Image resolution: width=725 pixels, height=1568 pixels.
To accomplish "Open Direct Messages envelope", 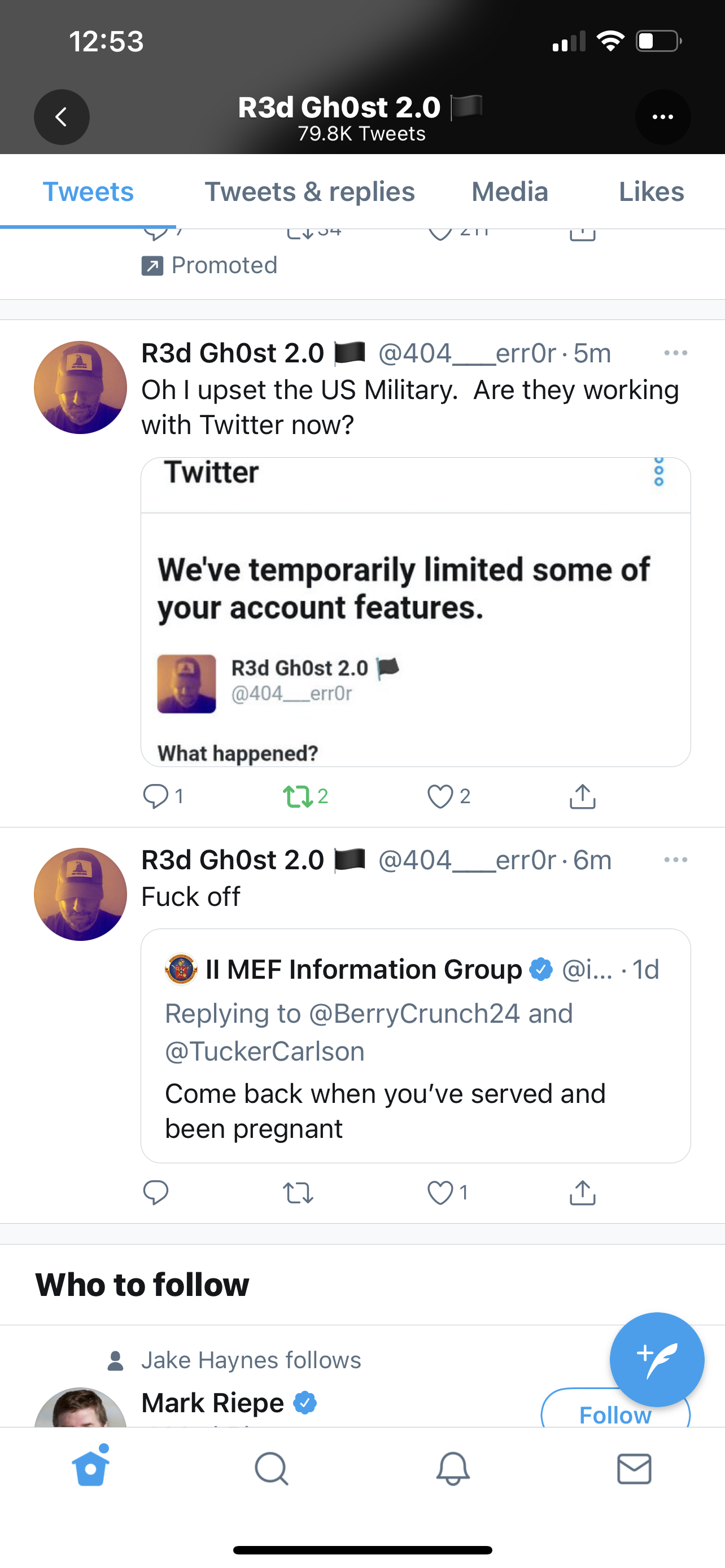I will coord(634,1469).
